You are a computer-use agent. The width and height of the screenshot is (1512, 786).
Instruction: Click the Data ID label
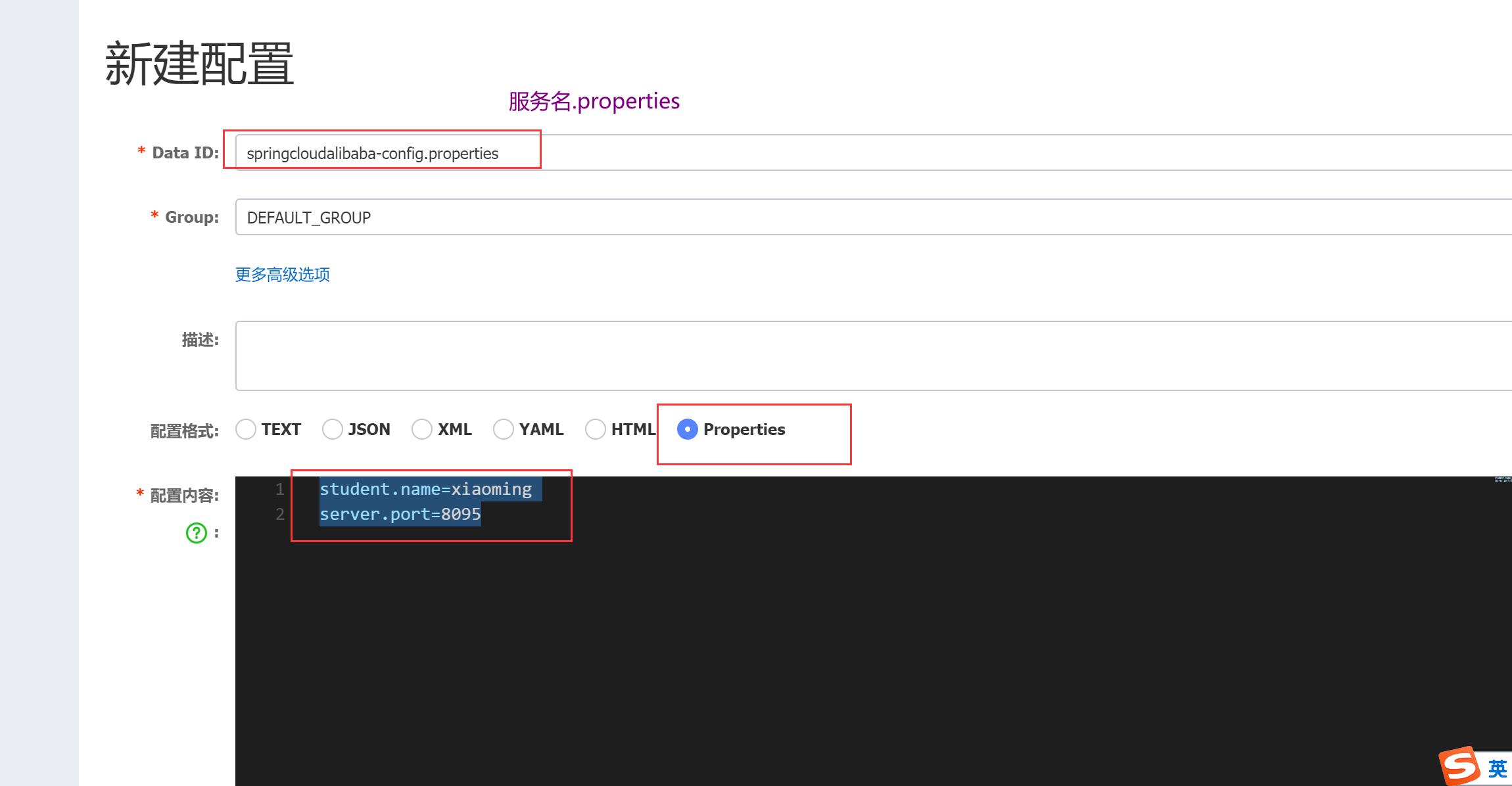[185, 152]
